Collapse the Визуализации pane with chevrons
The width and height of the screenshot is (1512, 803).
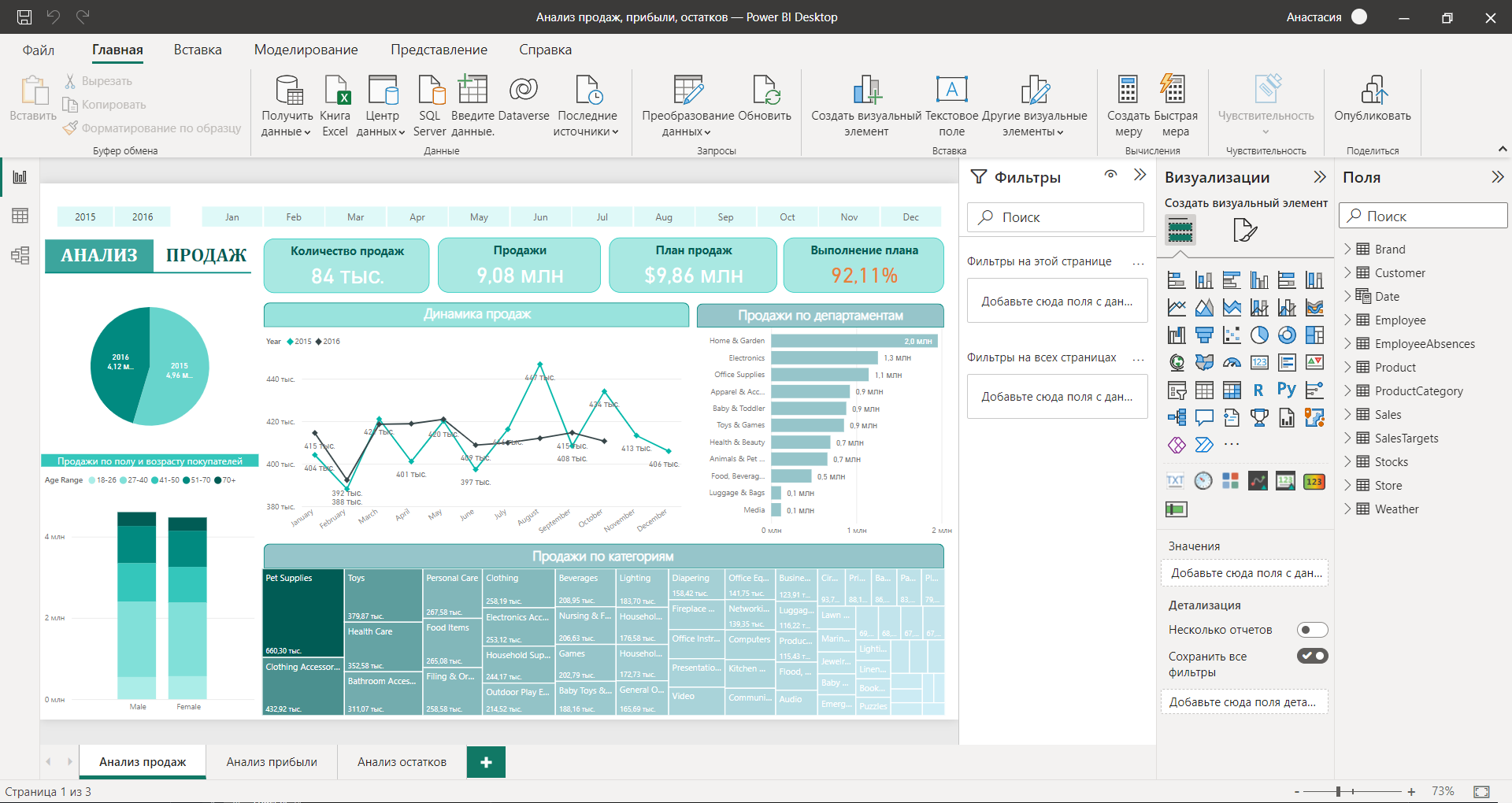[x=1320, y=177]
